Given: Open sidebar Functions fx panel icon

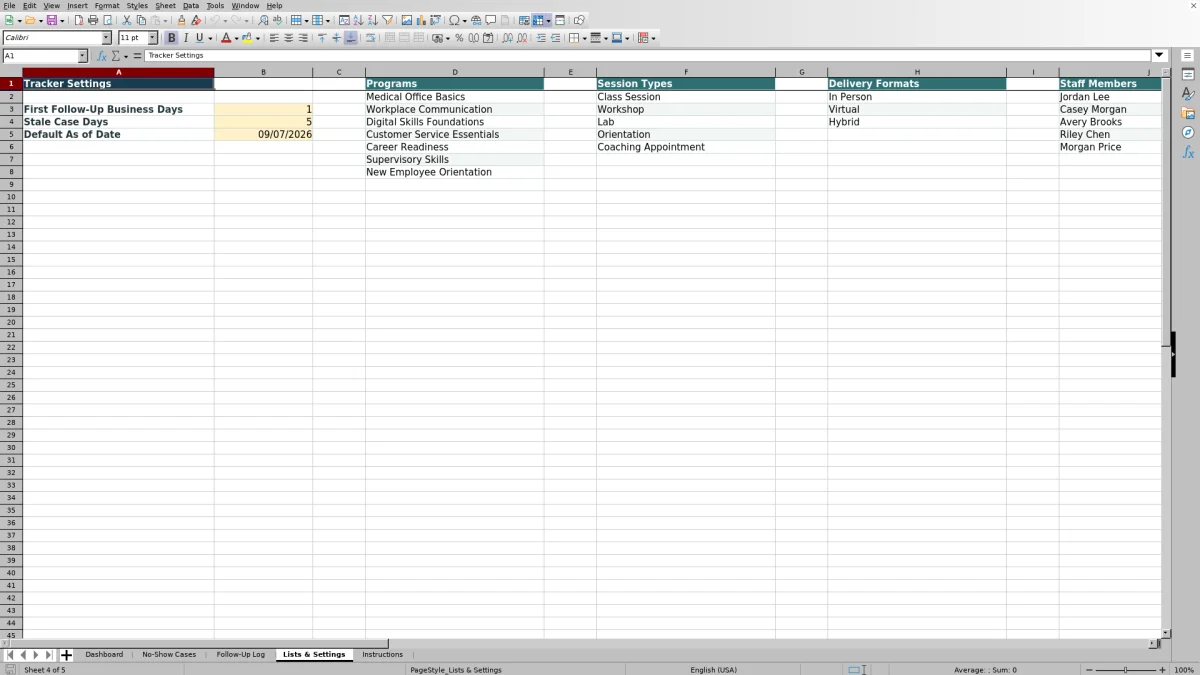Looking at the screenshot, I should 1188,152.
